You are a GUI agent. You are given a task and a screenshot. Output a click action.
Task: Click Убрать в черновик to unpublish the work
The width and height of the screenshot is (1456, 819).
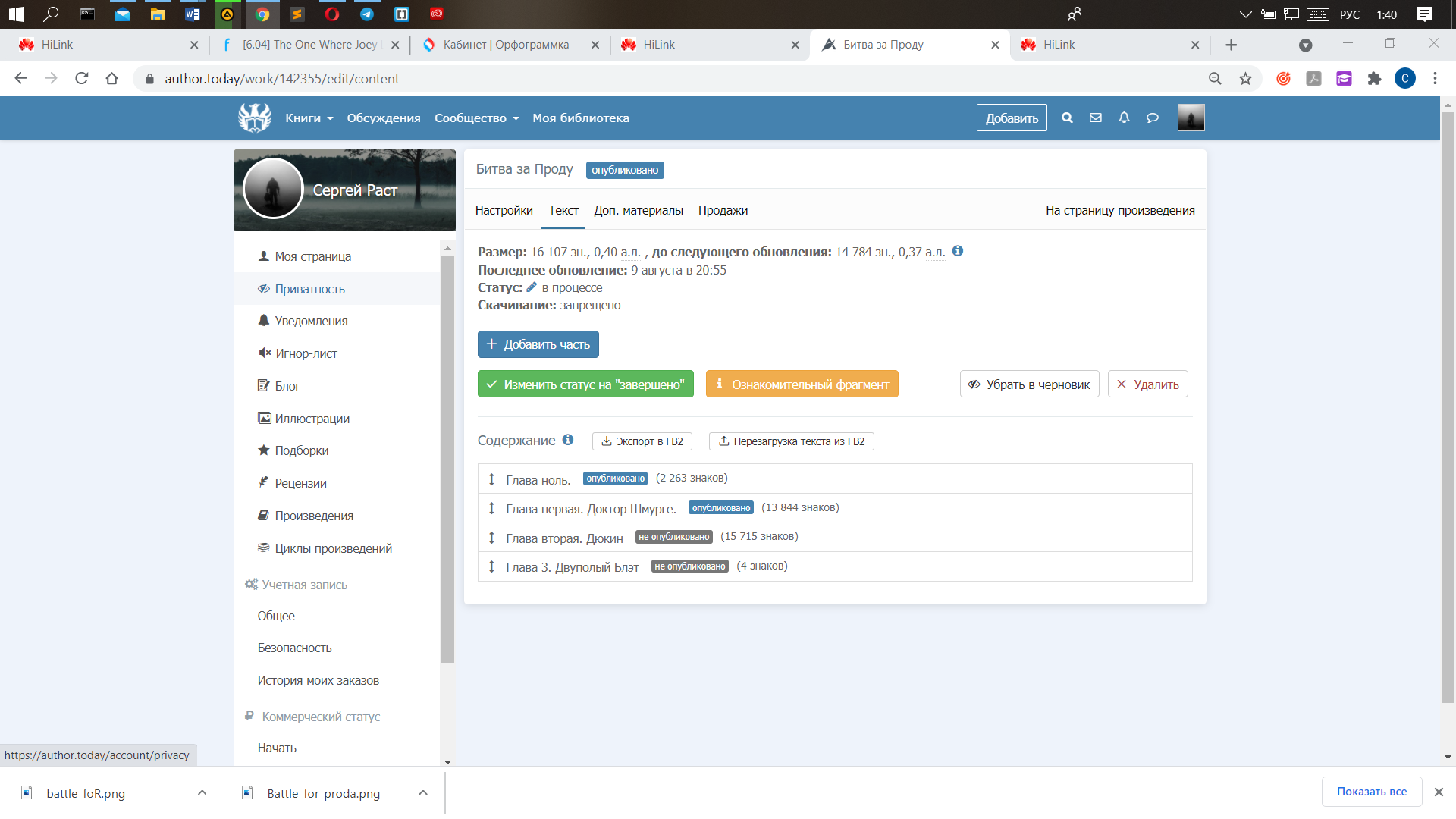[x=1029, y=384]
